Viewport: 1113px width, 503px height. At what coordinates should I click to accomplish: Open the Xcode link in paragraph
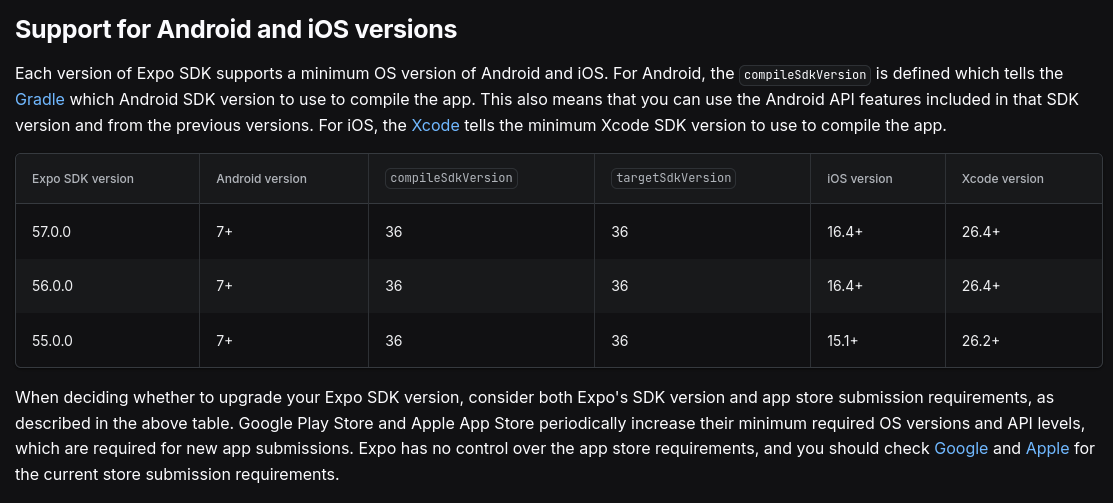tap(435, 126)
